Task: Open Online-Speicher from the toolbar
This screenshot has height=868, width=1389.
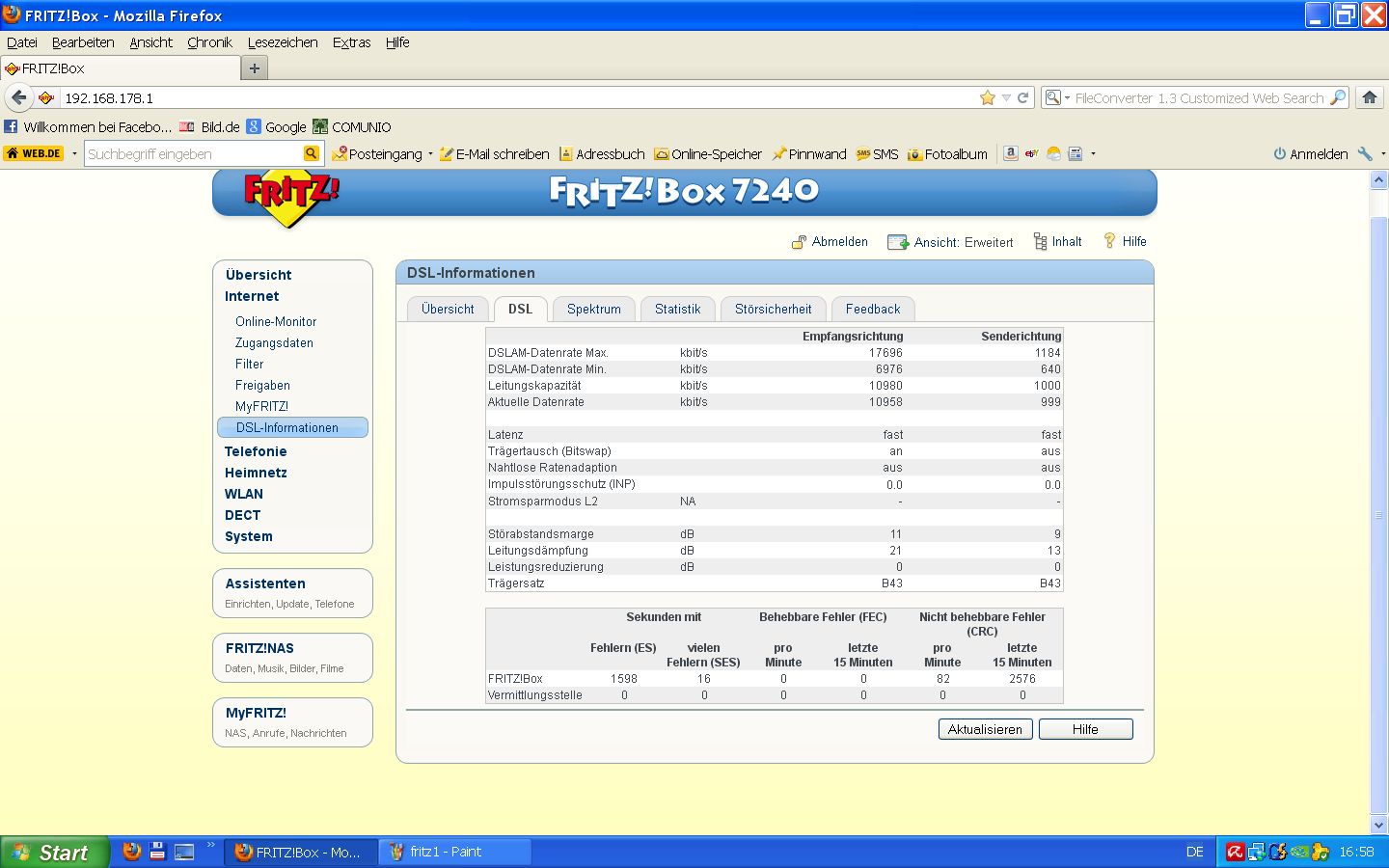Action: [x=708, y=153]
